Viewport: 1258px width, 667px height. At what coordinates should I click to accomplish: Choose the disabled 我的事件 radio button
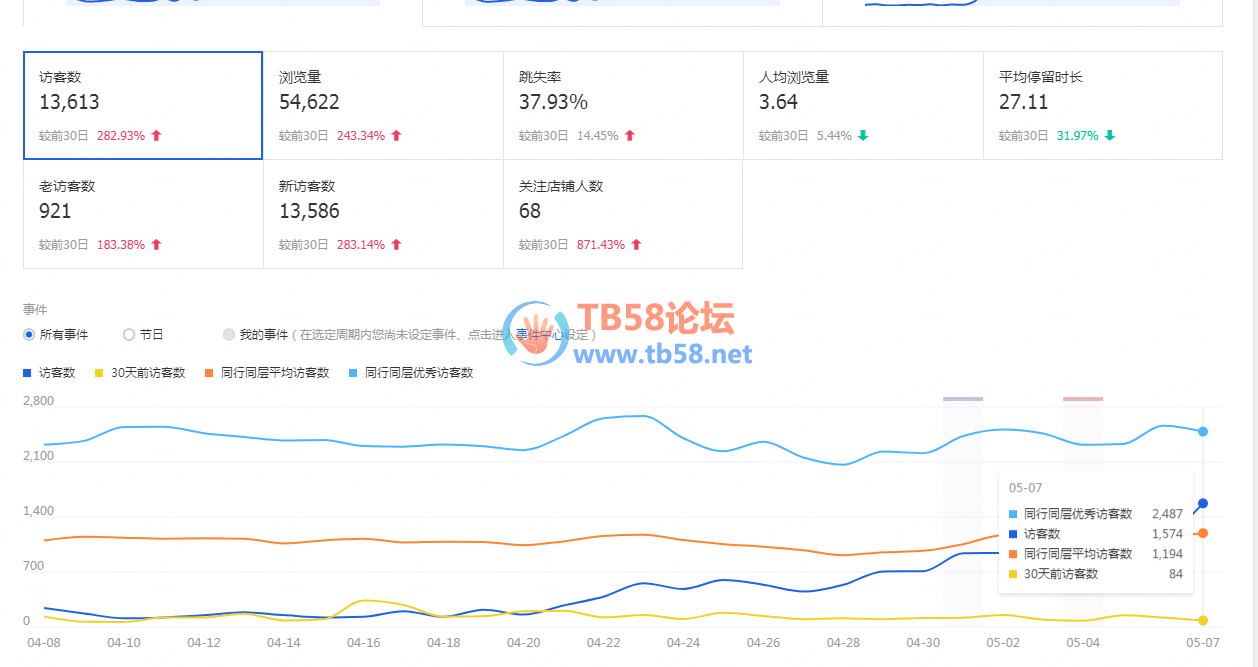(229, 335)
